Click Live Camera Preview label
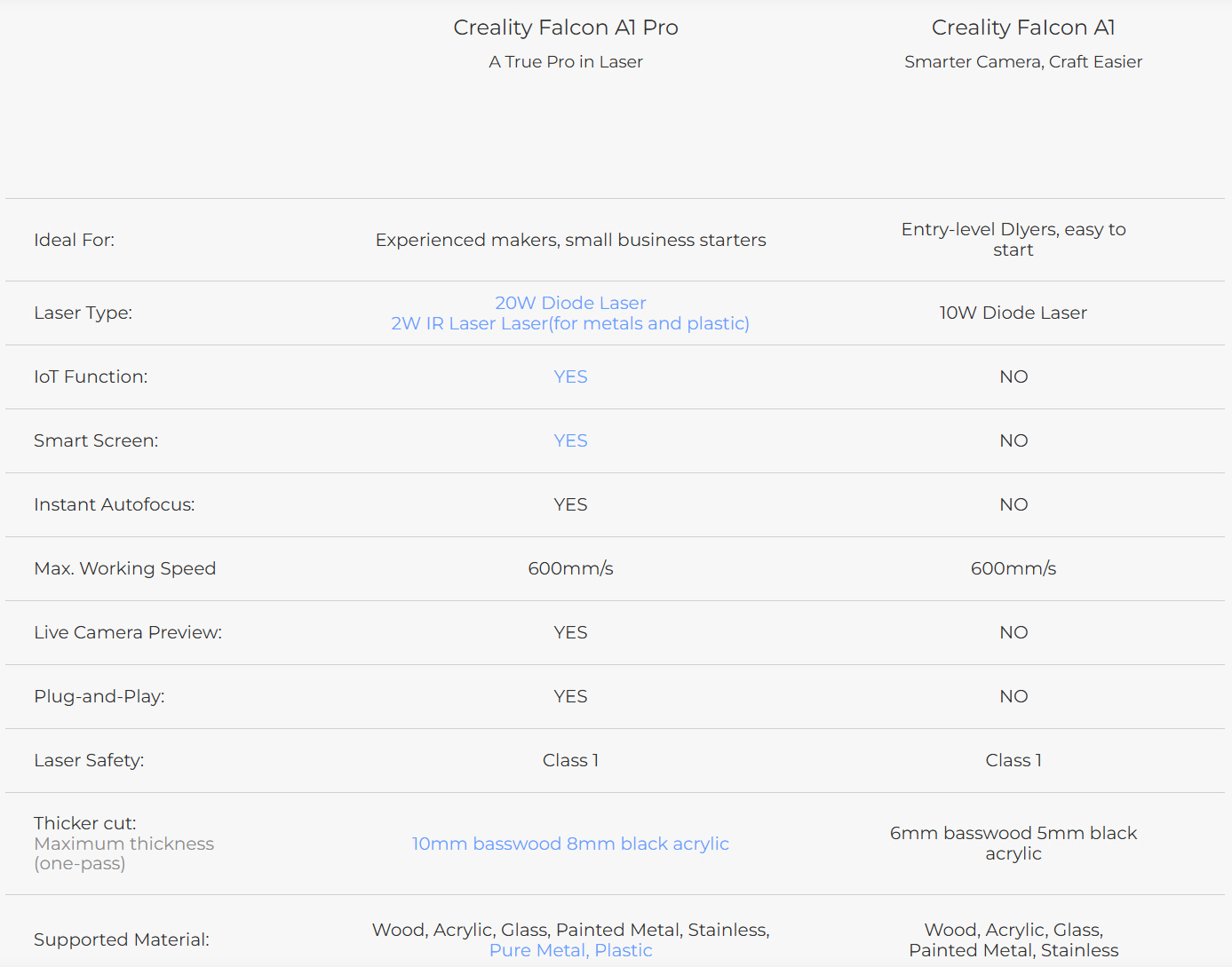 128,632
